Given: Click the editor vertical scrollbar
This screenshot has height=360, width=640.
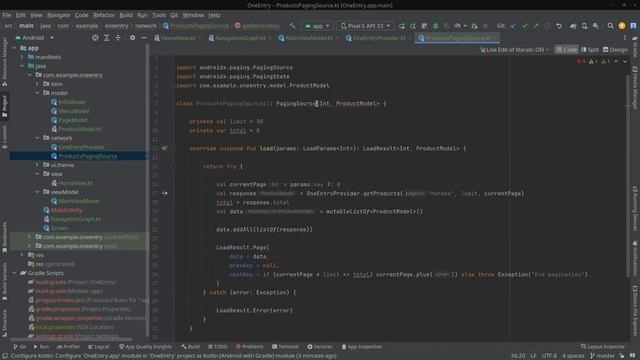Looking at the screenshot, I should point(628,176).
